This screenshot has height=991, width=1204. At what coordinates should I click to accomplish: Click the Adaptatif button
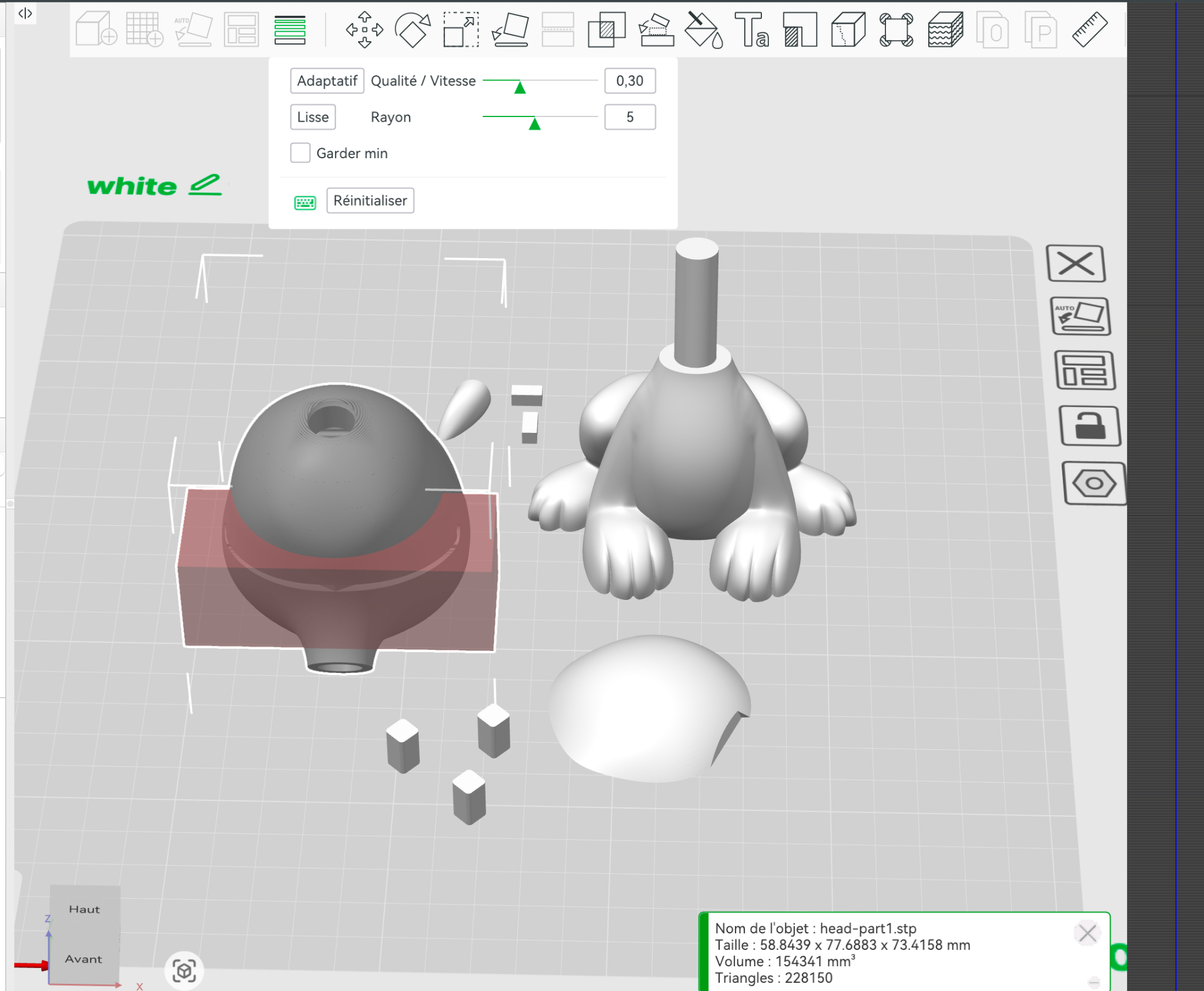[327, 81]
